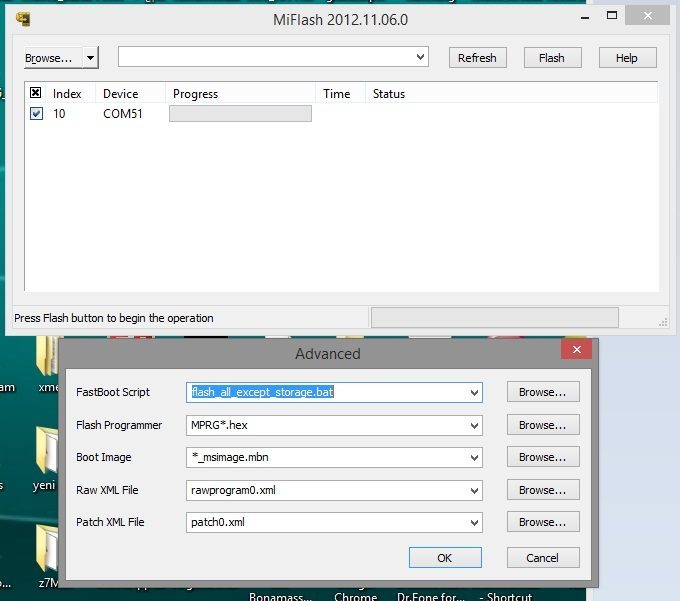Browse for the Raw XML File
The height and width of the screenshot is (601, 680).
[542, 490]
